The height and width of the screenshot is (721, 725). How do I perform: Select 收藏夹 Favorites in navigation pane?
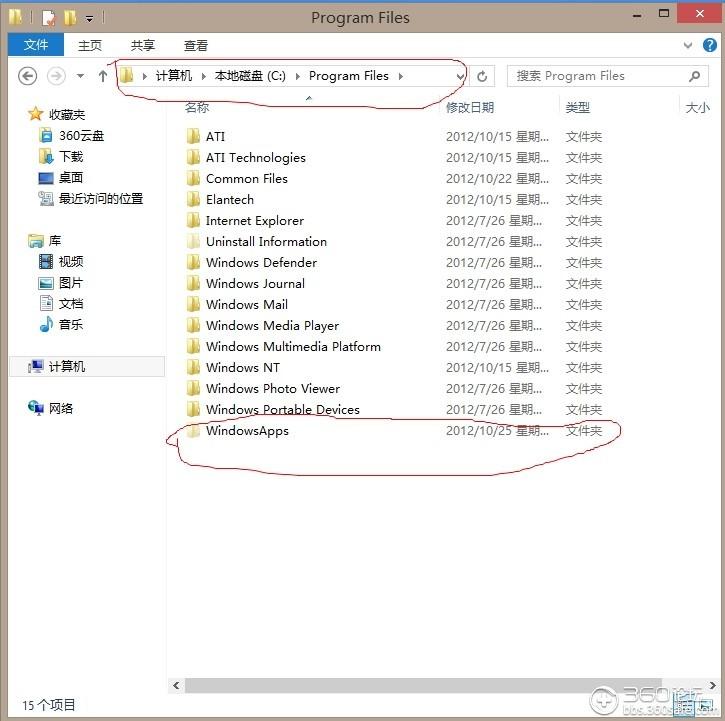pyautogui.click(x=67, y=114)
